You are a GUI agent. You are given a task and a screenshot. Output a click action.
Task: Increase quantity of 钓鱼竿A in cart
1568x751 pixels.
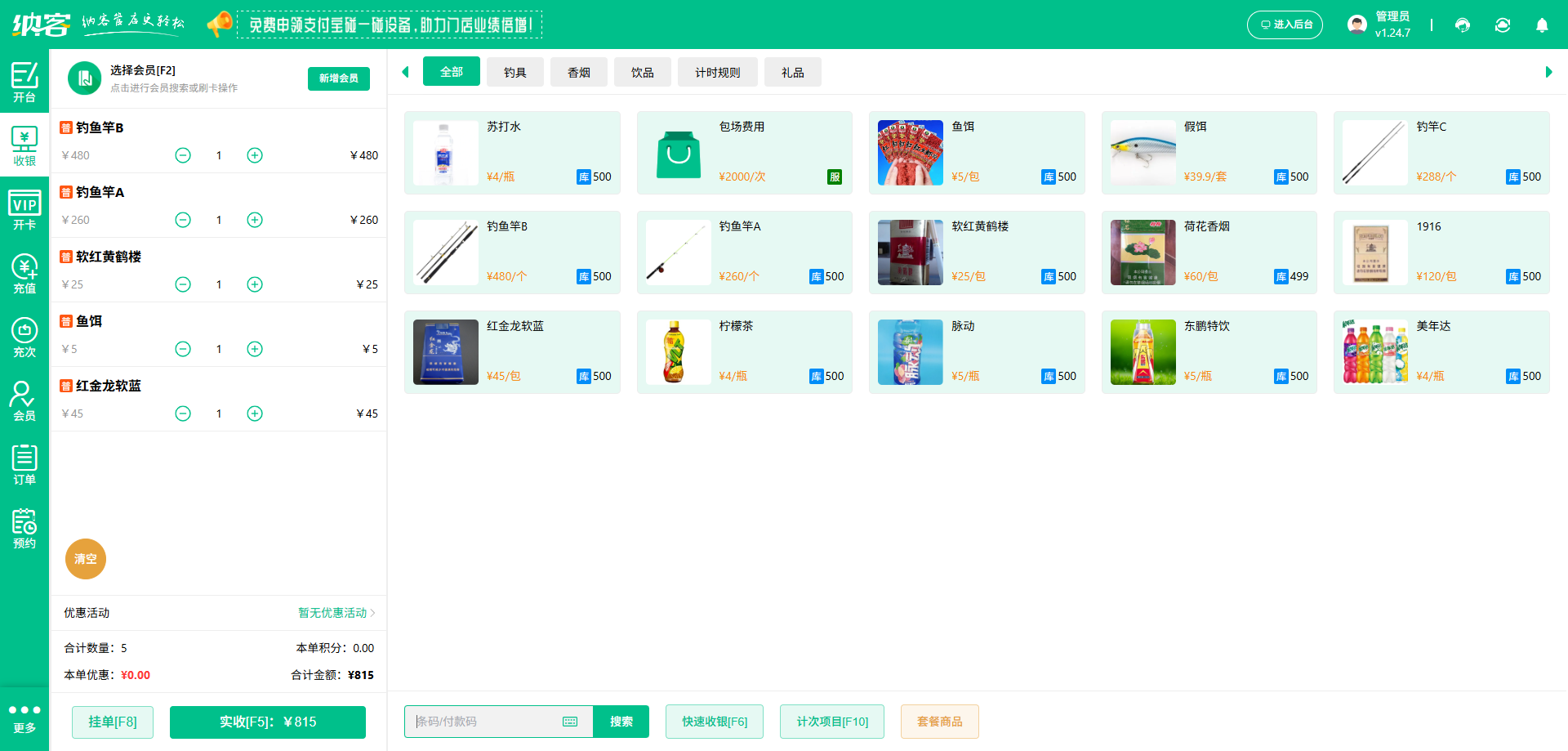(x=255, y=220)
